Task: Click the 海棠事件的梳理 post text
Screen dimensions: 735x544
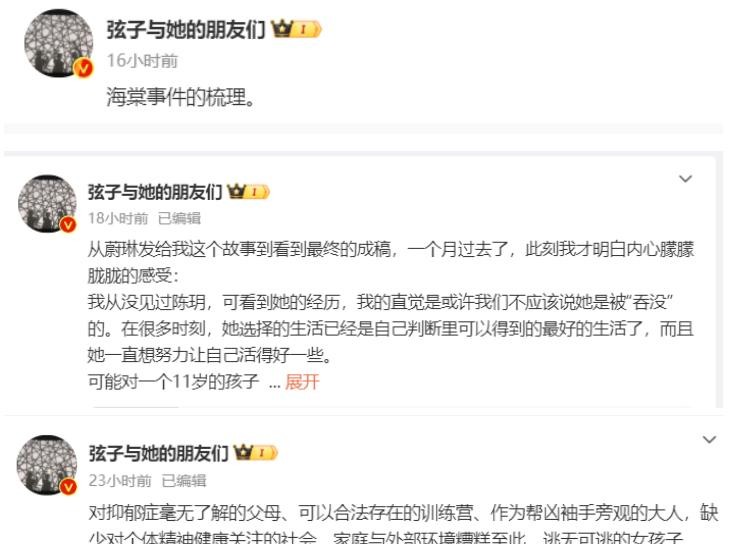Action: point(180,97)
